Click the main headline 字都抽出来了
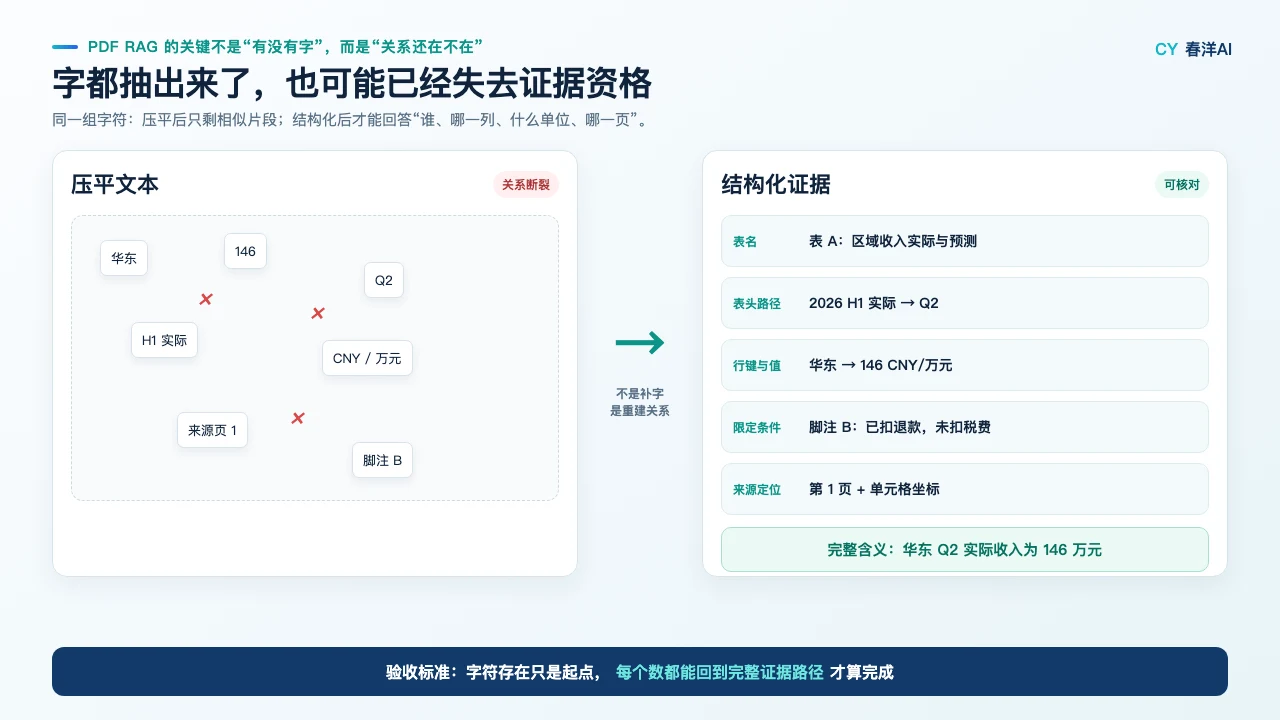 click(x=352, y=84)
